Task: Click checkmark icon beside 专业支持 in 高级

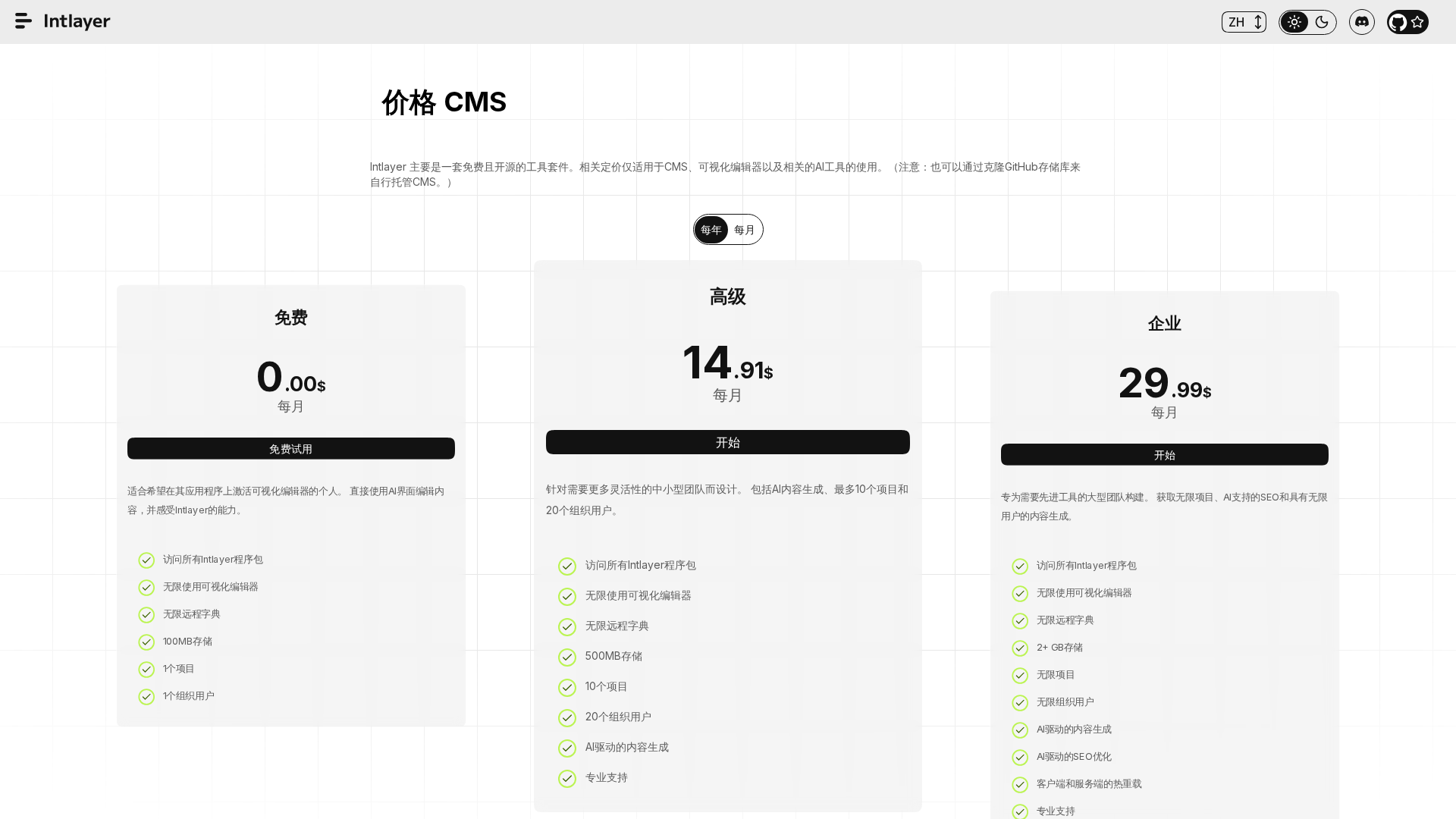Action: point(567,779)
